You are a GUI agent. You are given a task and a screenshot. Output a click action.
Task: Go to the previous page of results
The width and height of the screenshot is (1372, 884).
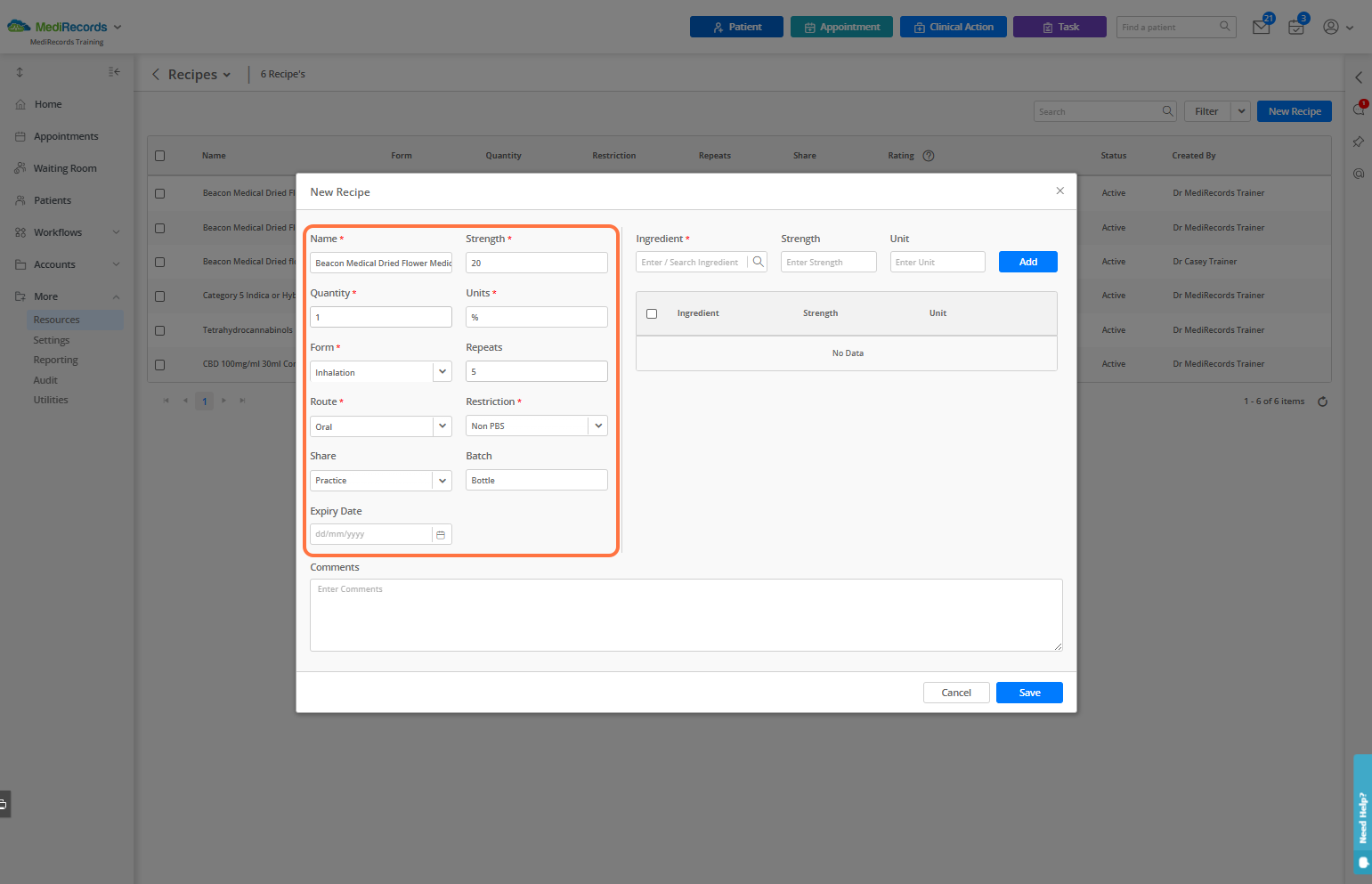185,401
